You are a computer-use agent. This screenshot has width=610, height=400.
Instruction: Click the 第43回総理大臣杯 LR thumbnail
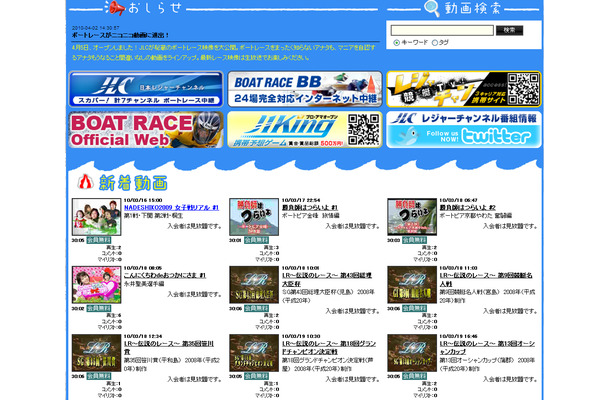click(254, 285)
